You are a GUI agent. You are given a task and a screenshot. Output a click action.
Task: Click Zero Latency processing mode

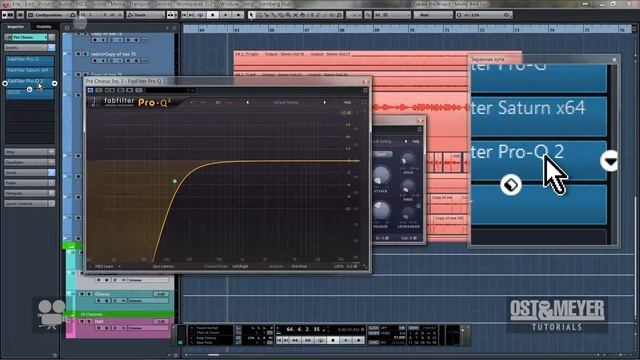[x=163, y=267]
